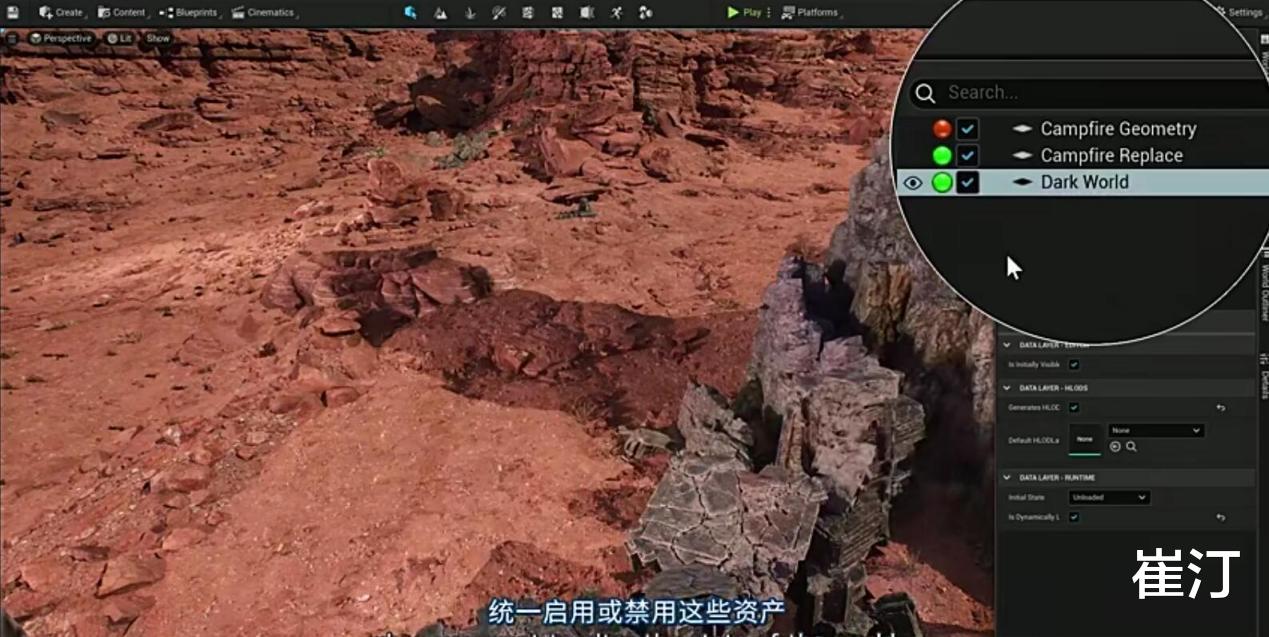Click Dark World green status dot

click(x=942, y=182)
